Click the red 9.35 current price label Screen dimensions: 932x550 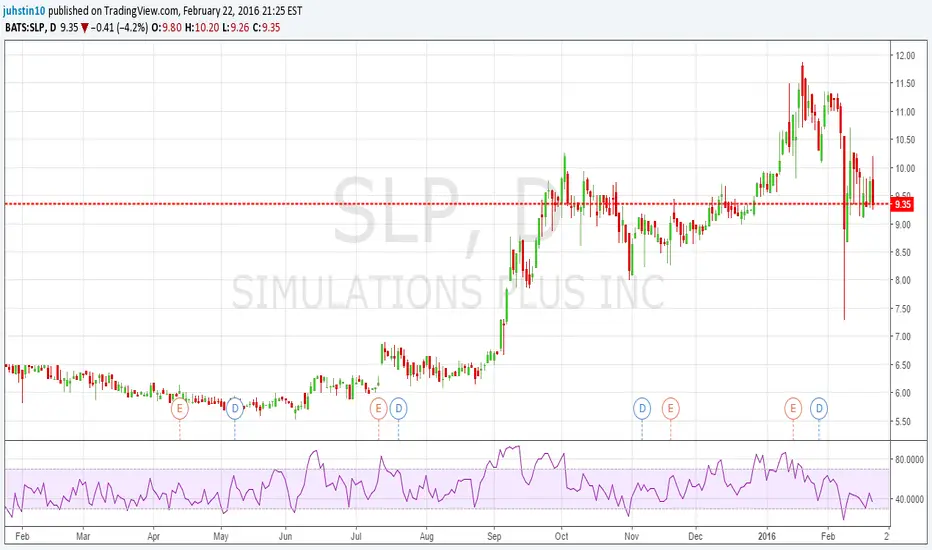pos(902,204)
